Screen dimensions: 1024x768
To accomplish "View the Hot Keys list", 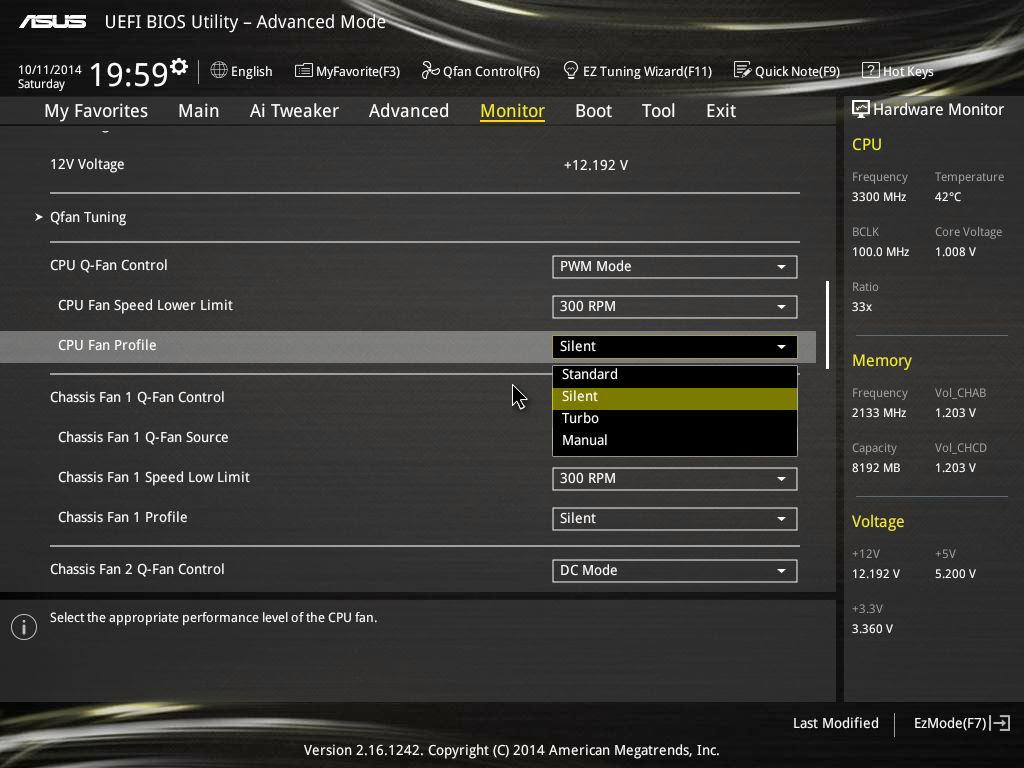I will [x=897, y=70].
